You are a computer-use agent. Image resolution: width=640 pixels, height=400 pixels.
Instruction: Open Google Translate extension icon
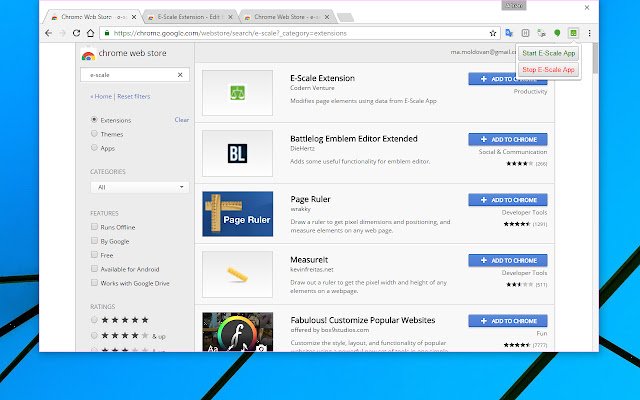coord(509,33)
